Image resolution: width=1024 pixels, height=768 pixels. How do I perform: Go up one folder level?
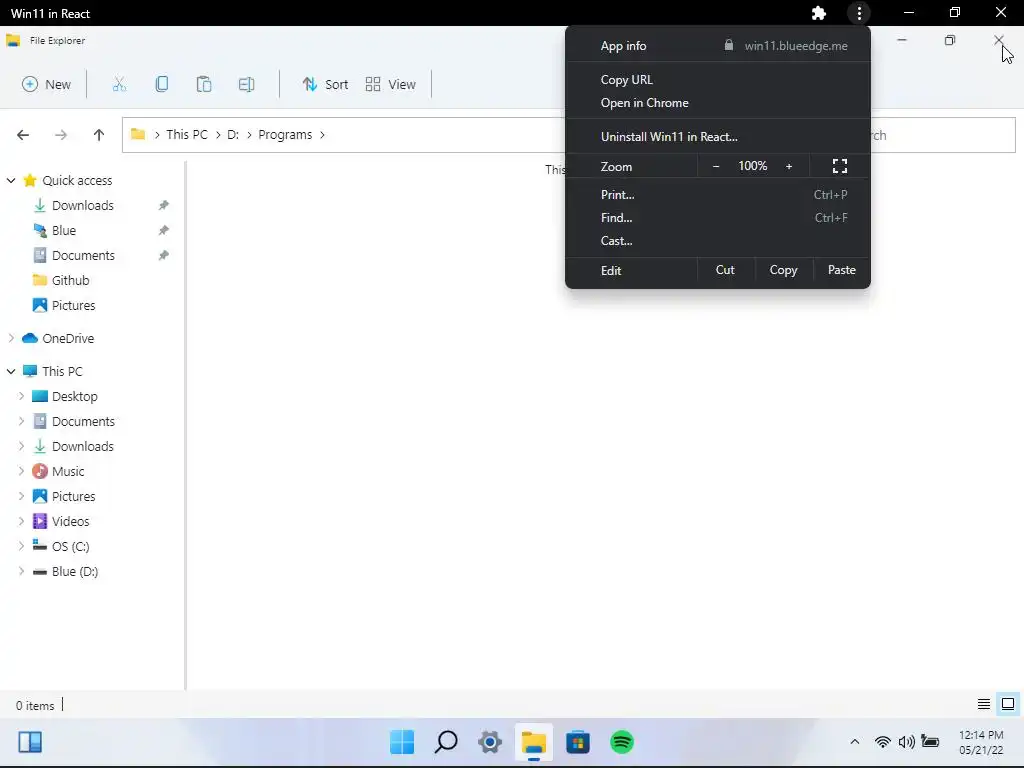(99, 135)
